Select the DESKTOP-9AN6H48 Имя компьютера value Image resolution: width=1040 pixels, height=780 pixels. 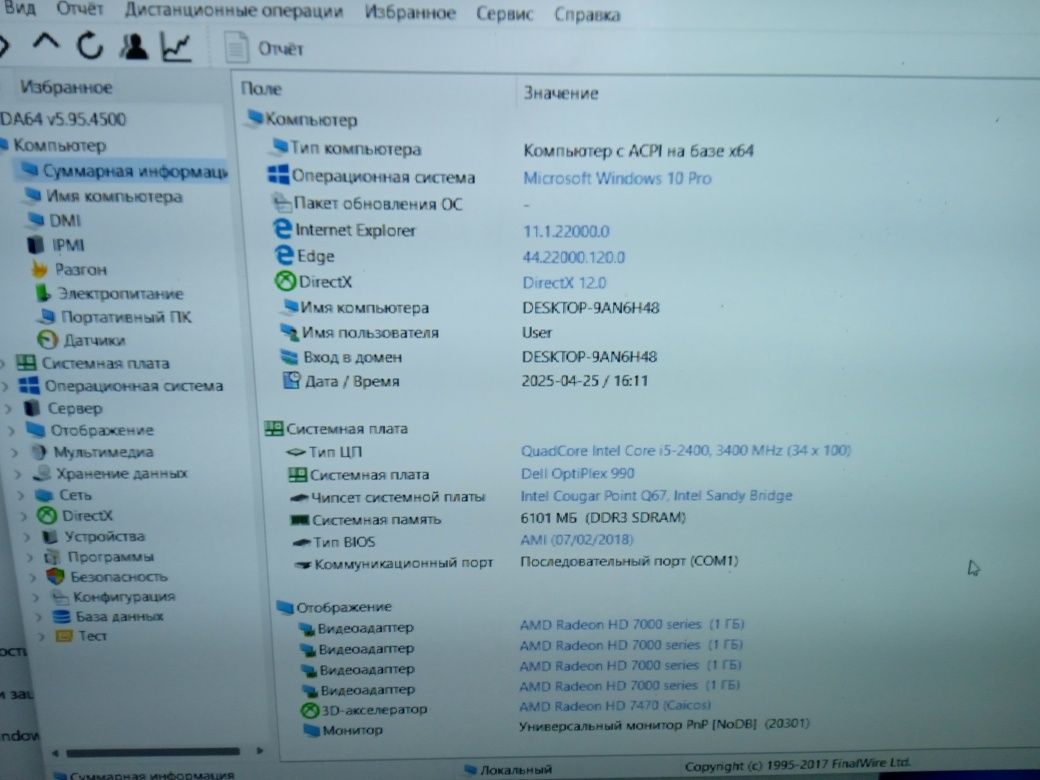click(x=590, y=308)
